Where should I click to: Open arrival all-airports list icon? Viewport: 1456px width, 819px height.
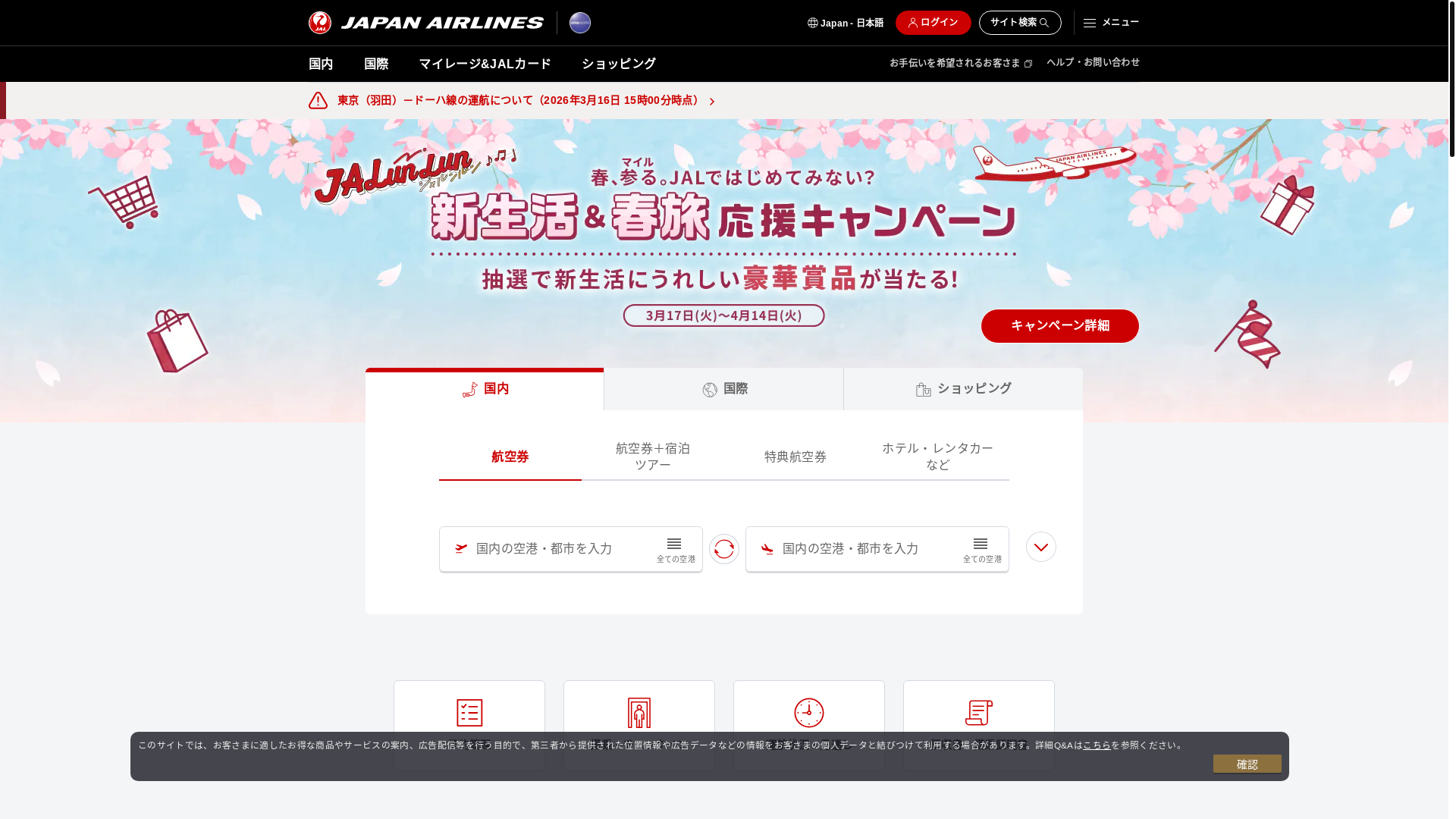[981, 550]
